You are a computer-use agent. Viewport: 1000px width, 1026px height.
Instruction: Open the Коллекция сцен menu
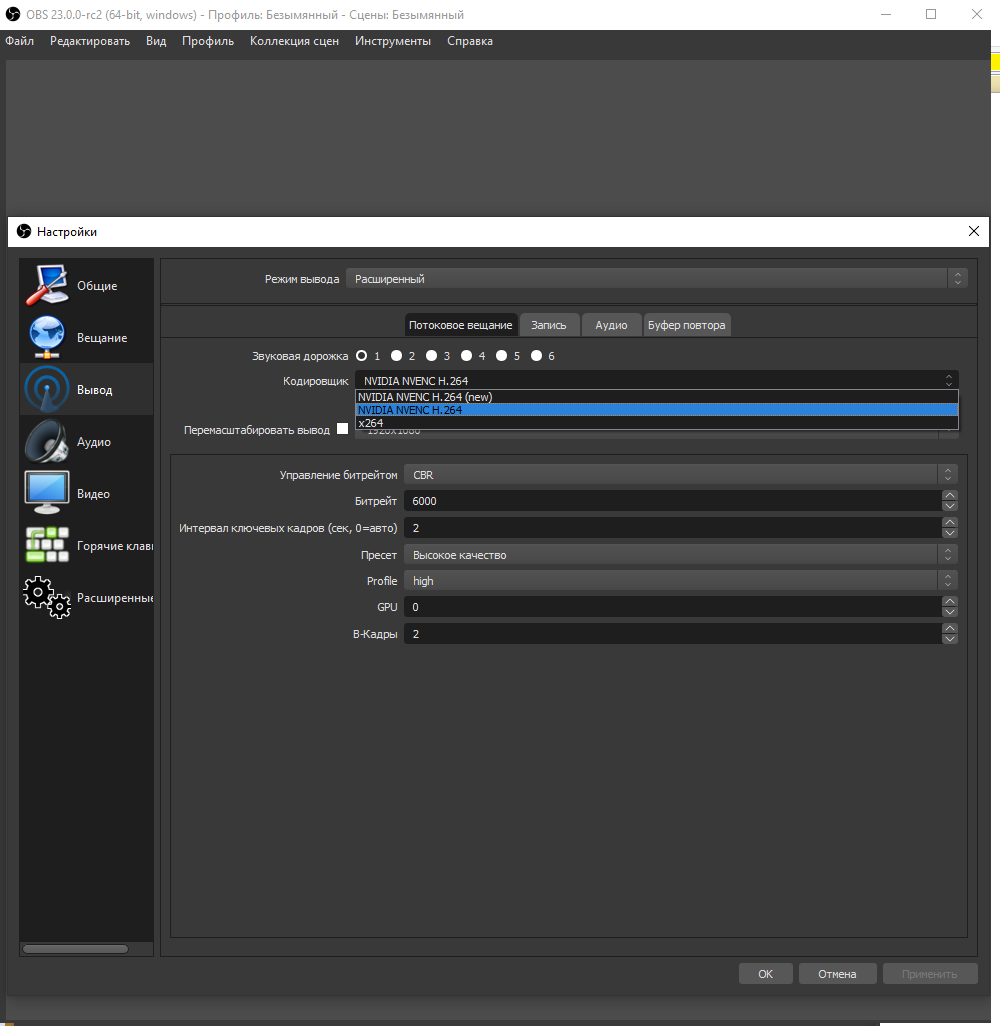tap(295, 41)
